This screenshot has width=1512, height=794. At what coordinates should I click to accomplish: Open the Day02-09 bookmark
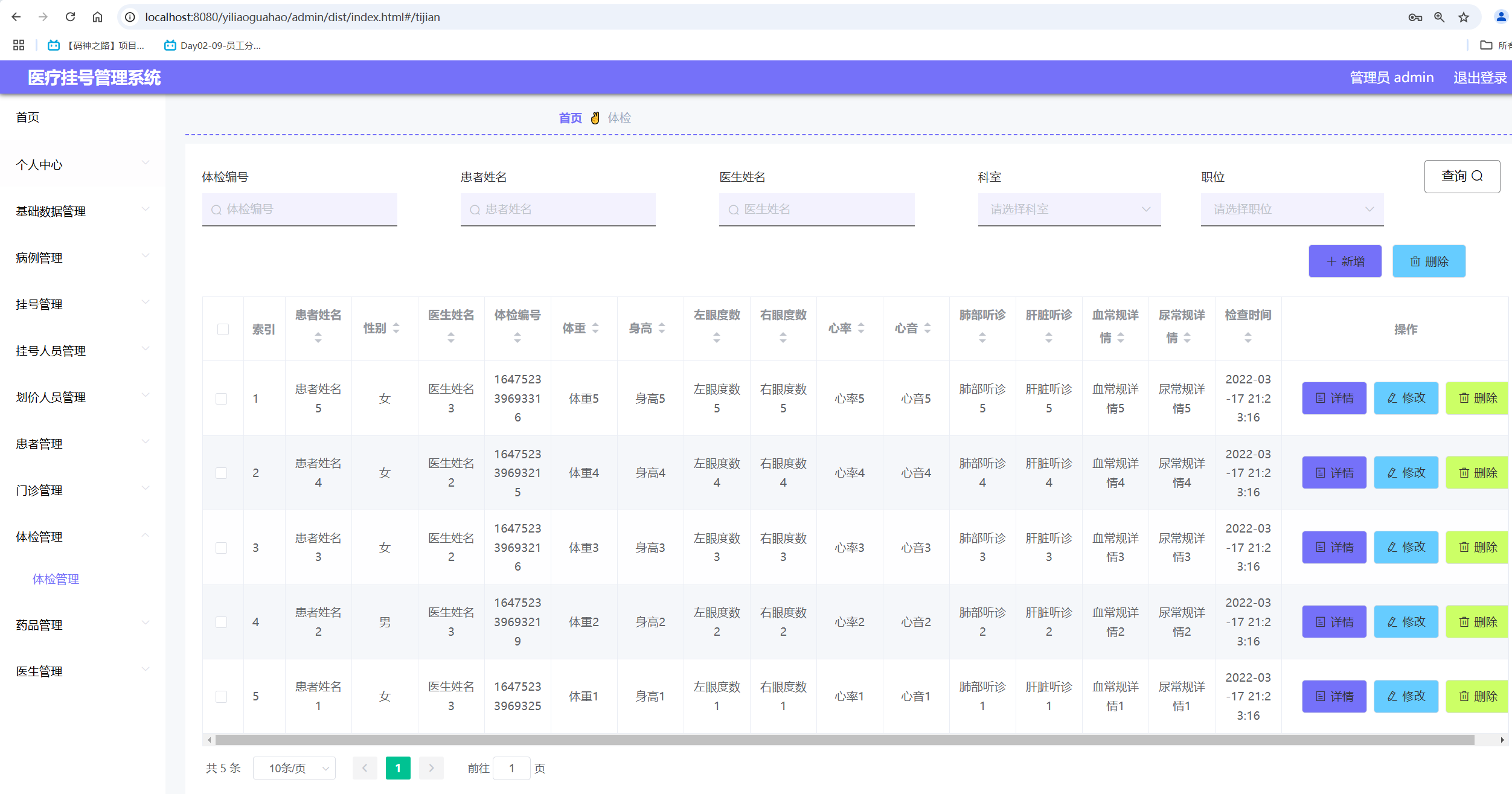tap(213, 45)
